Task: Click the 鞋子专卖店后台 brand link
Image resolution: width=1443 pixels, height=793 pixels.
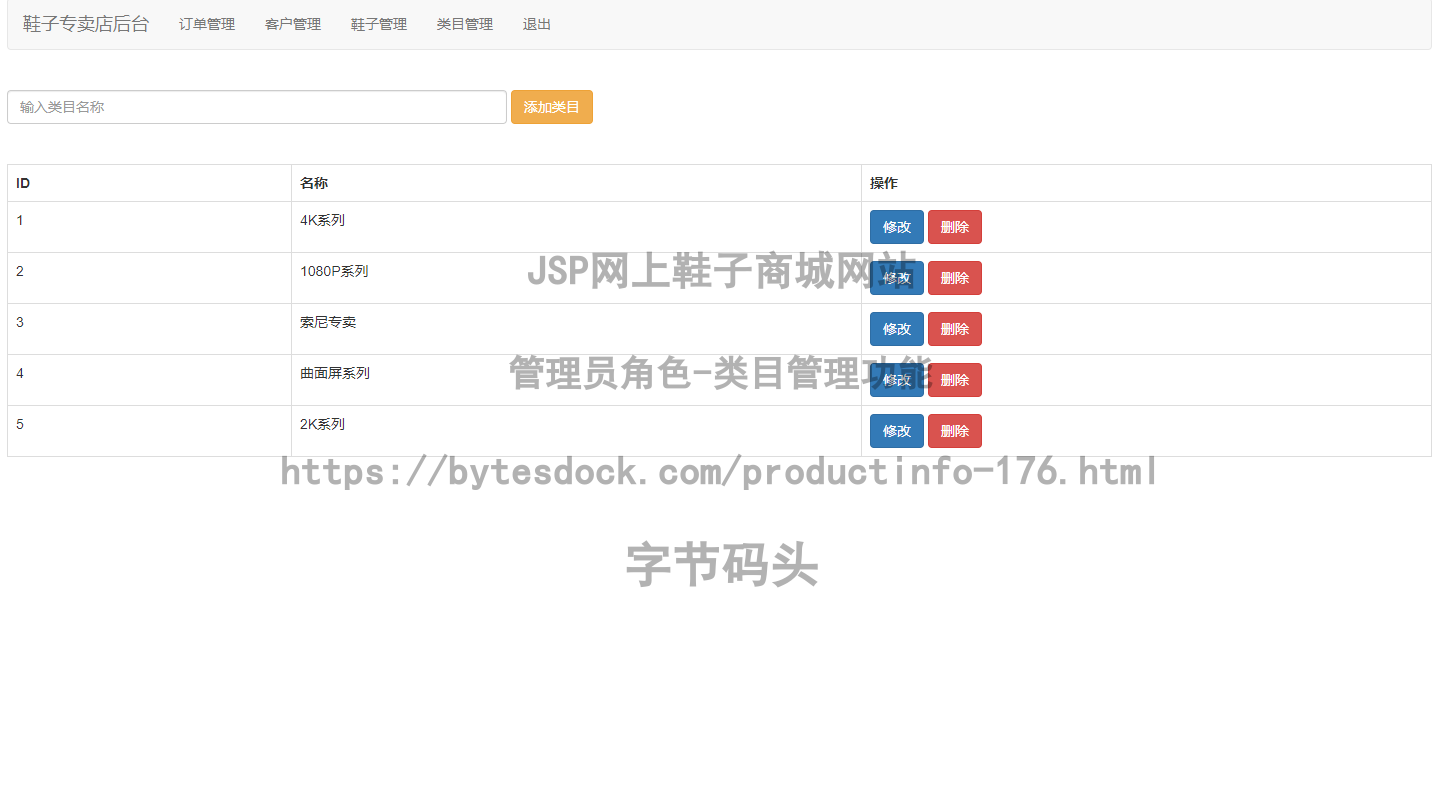Action: pyautogui.click(x=86, y=24)
